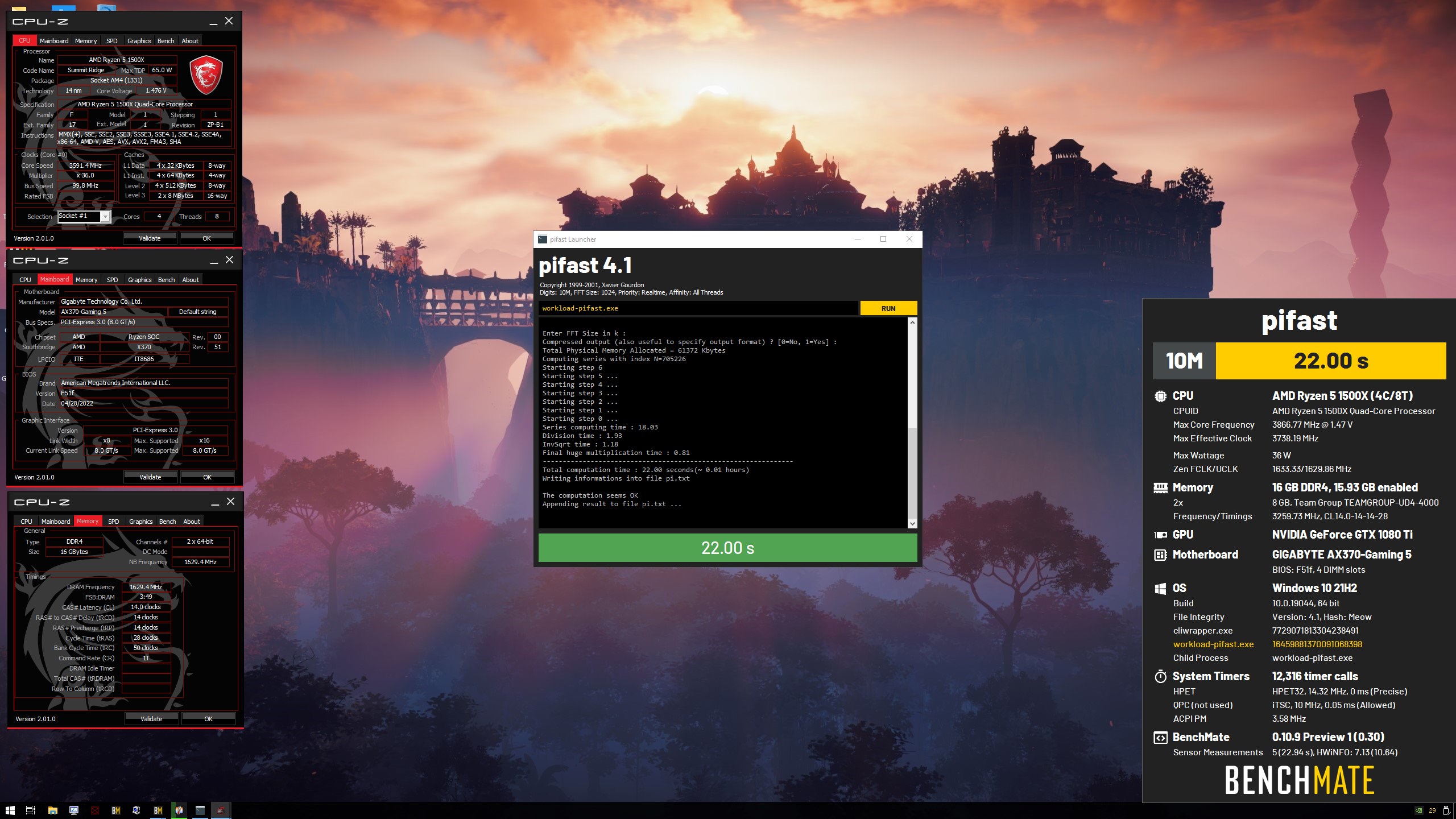
Task: Click OK in bottom Memory CPU-Z window
Action: pos(208,719)
